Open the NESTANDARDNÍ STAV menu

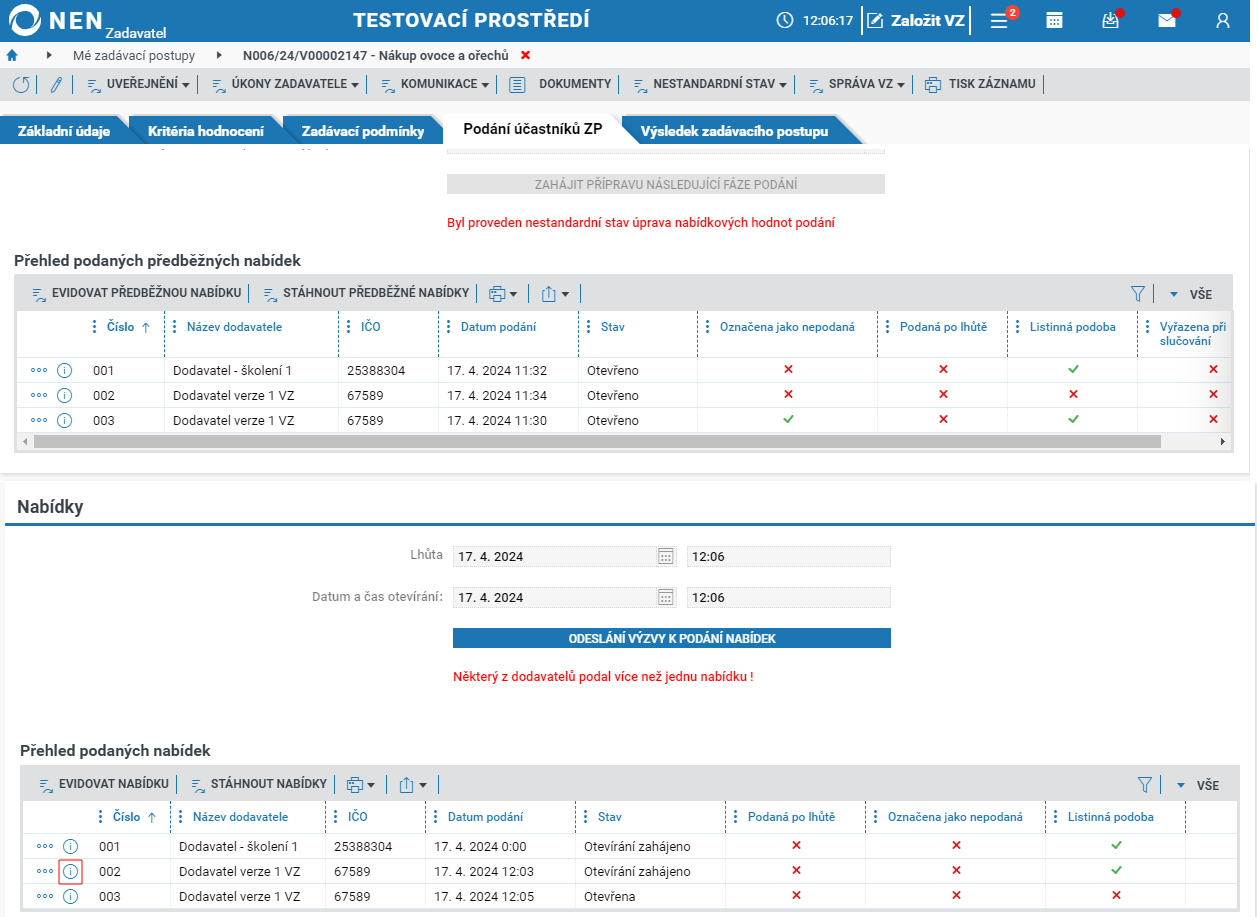coord(709,85)
